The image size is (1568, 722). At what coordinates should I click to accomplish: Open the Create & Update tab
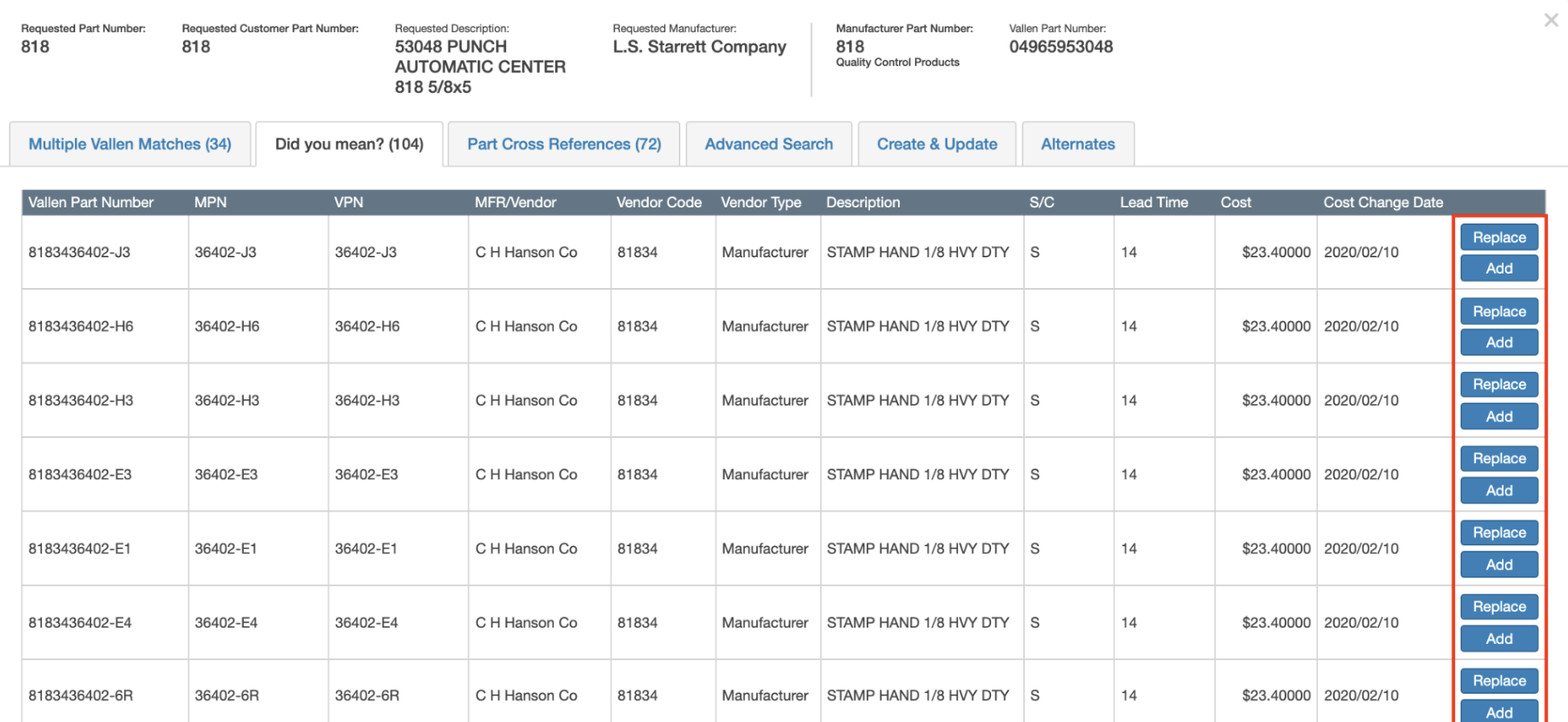936,144
